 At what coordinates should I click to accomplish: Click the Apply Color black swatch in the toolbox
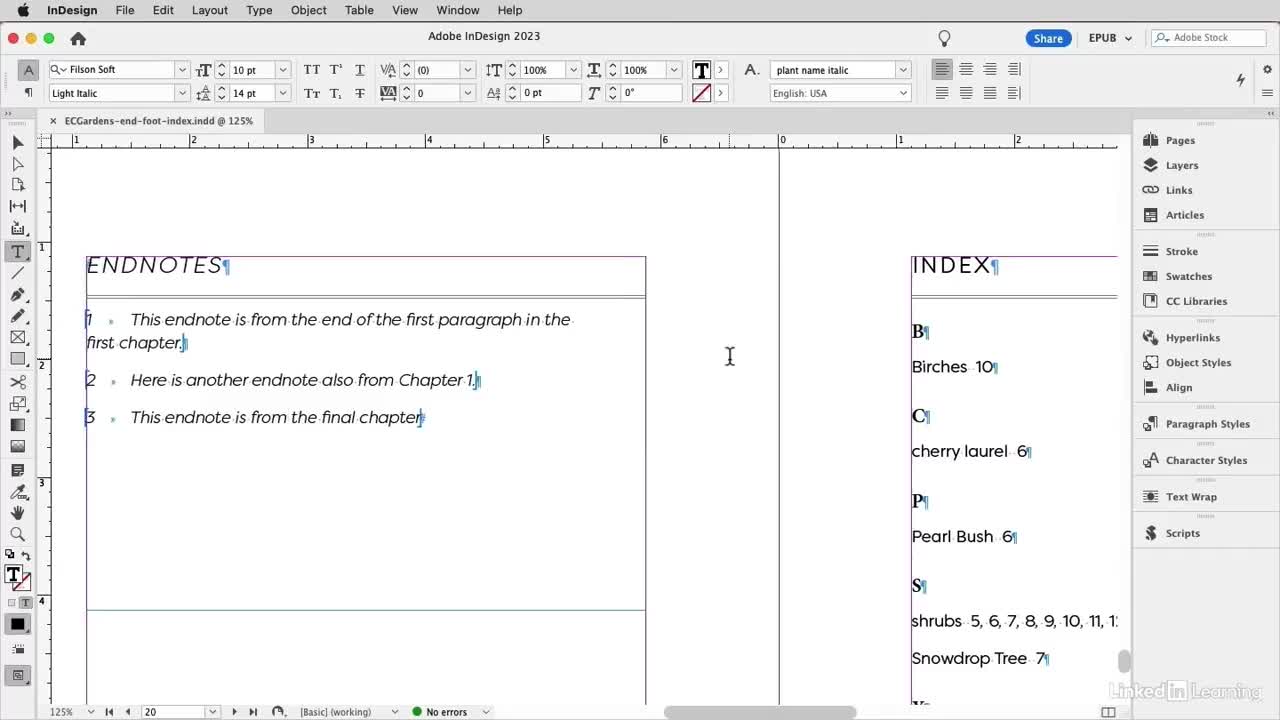[18, 624]
